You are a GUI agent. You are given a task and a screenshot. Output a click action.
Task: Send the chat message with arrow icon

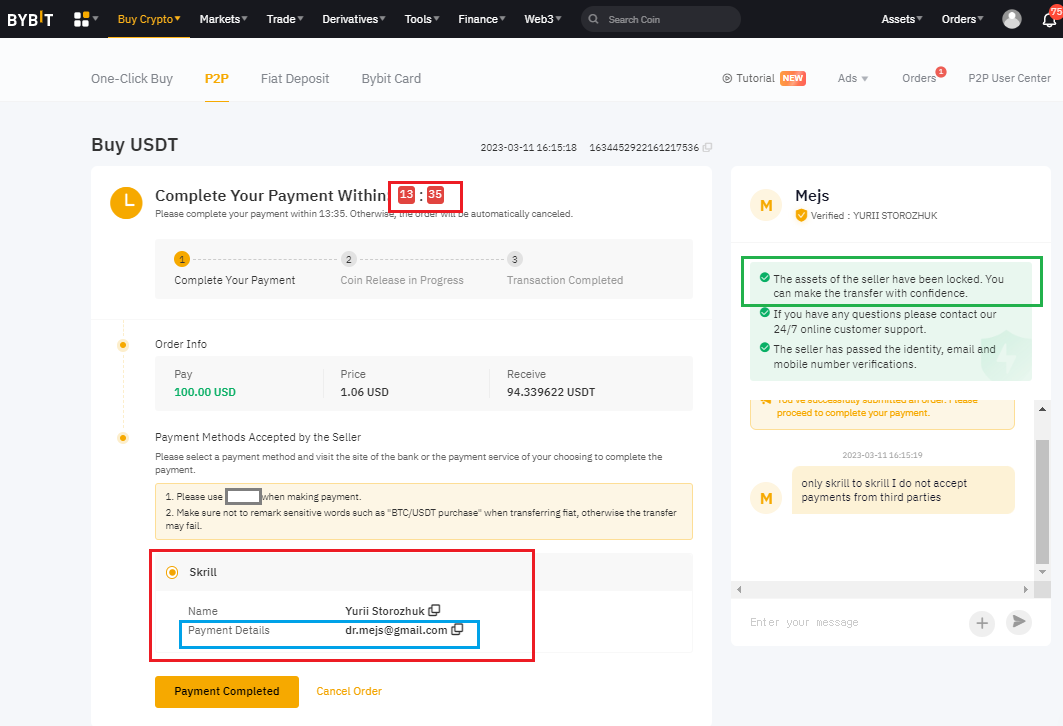[x=1019, y=622]
